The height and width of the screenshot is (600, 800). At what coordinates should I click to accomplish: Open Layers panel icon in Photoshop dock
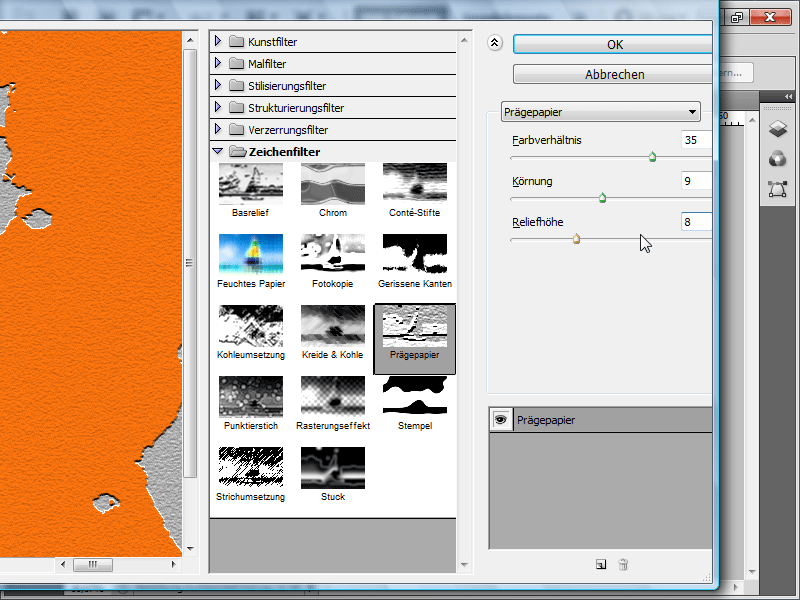(778, 129)
